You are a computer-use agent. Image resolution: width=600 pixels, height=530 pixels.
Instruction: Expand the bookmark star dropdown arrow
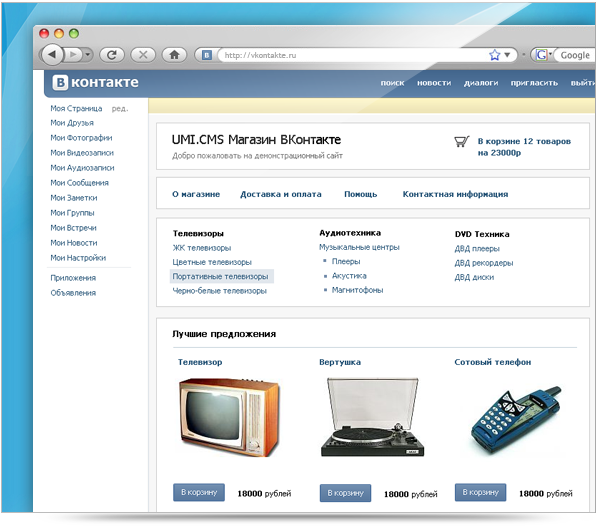click(x=507, y=55)
